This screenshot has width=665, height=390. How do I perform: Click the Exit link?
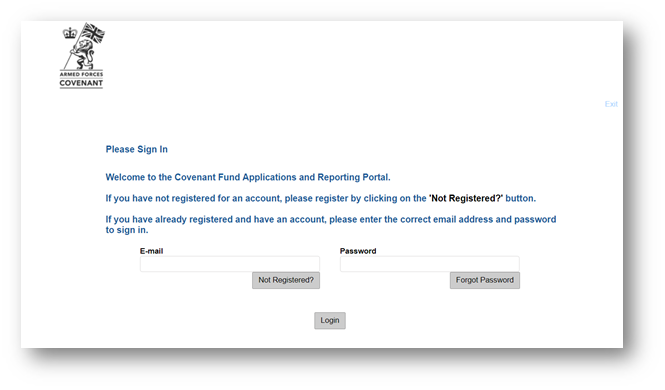coord(611,104)
